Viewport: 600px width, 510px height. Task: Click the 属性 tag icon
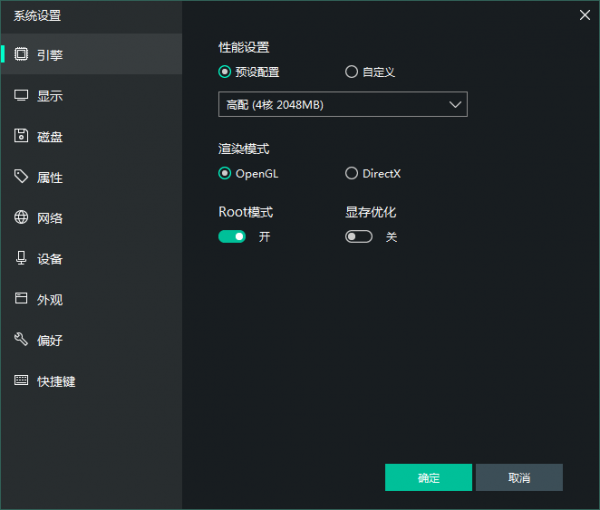tap(21, 176)
